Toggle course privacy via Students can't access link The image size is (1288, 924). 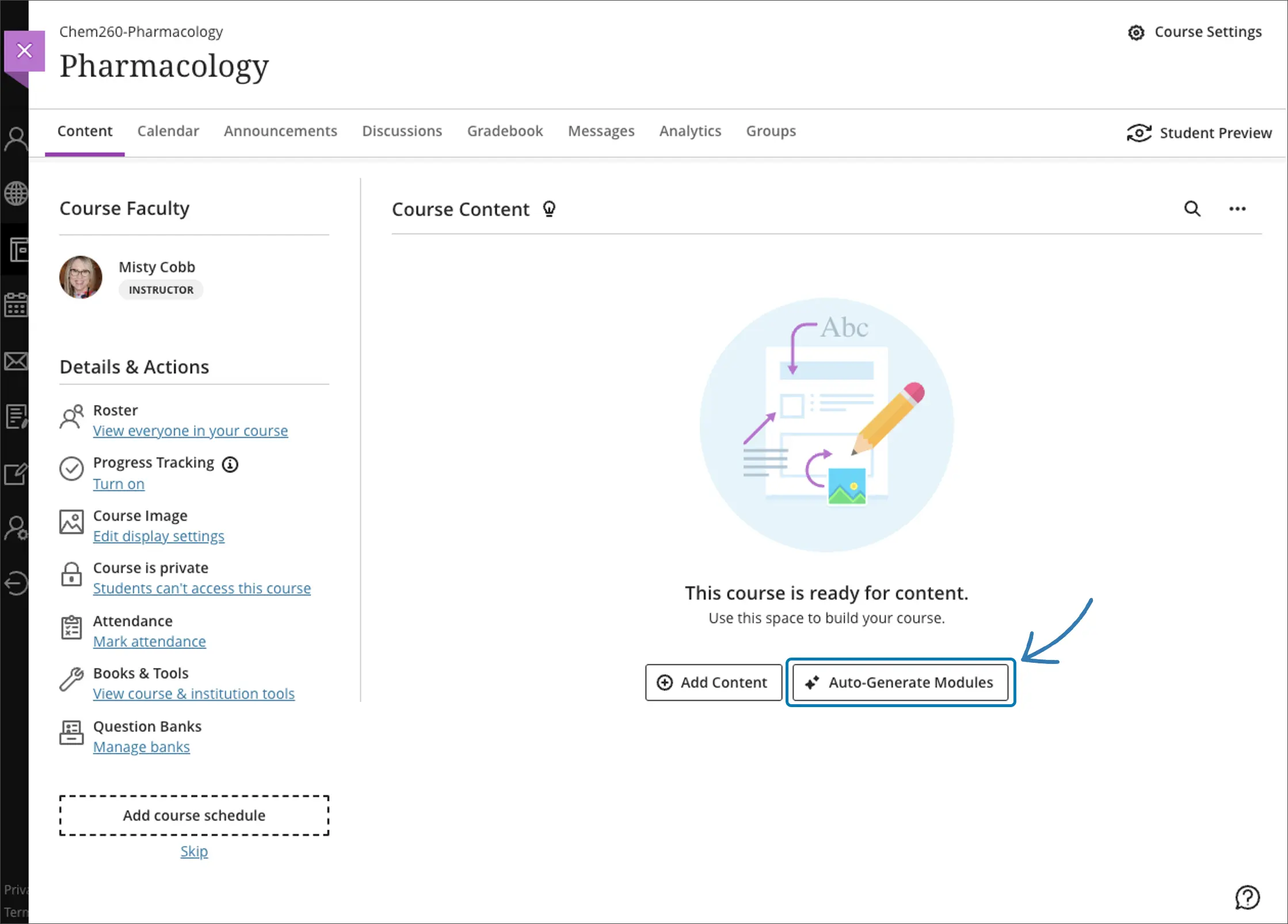(x=201, y=588)
